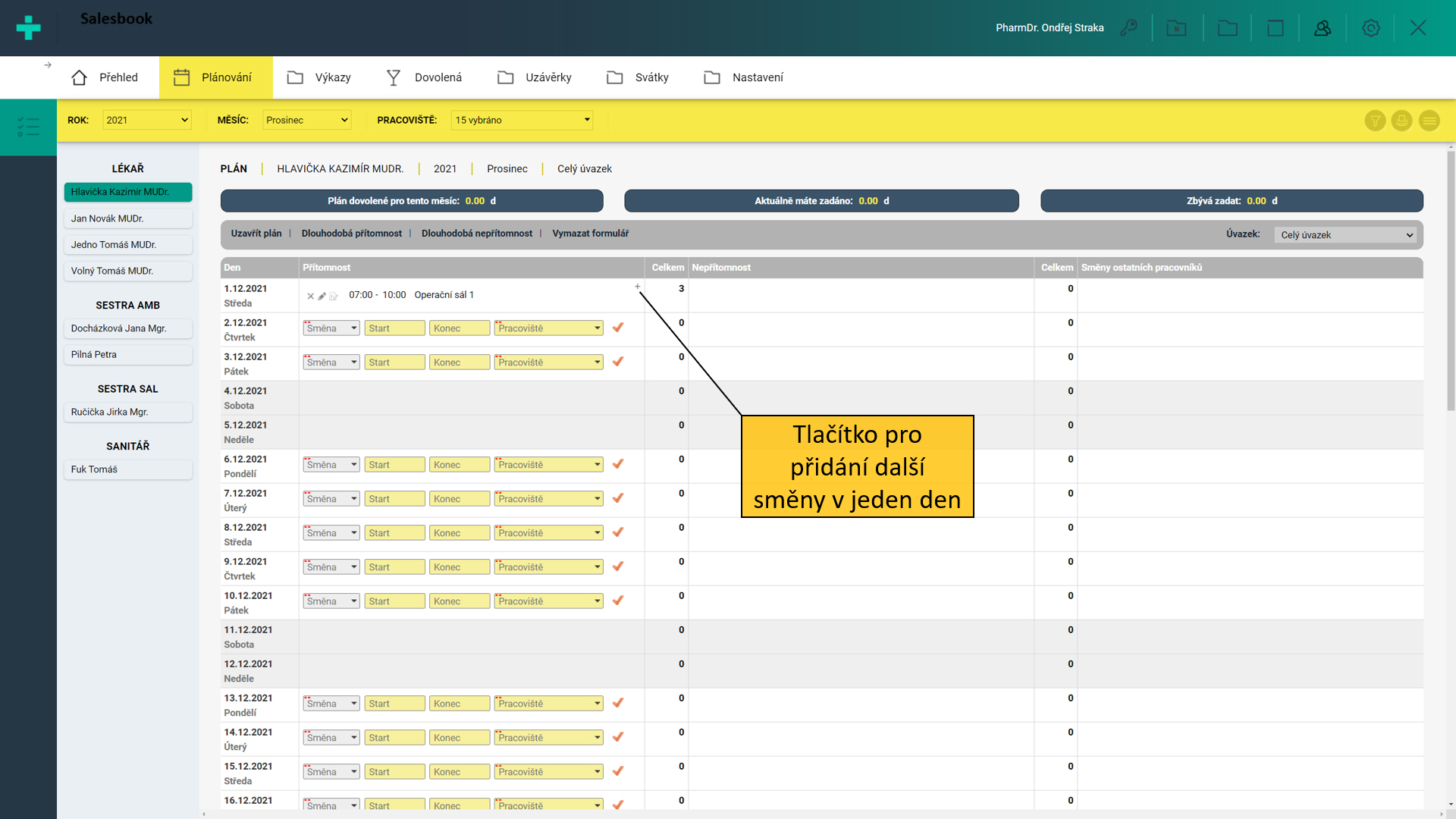Image resolution: width=1456 pixels, height=819 pixels.
Task: Delete the 1.12.2021 shift with X icon
Action: coord(310,296)
